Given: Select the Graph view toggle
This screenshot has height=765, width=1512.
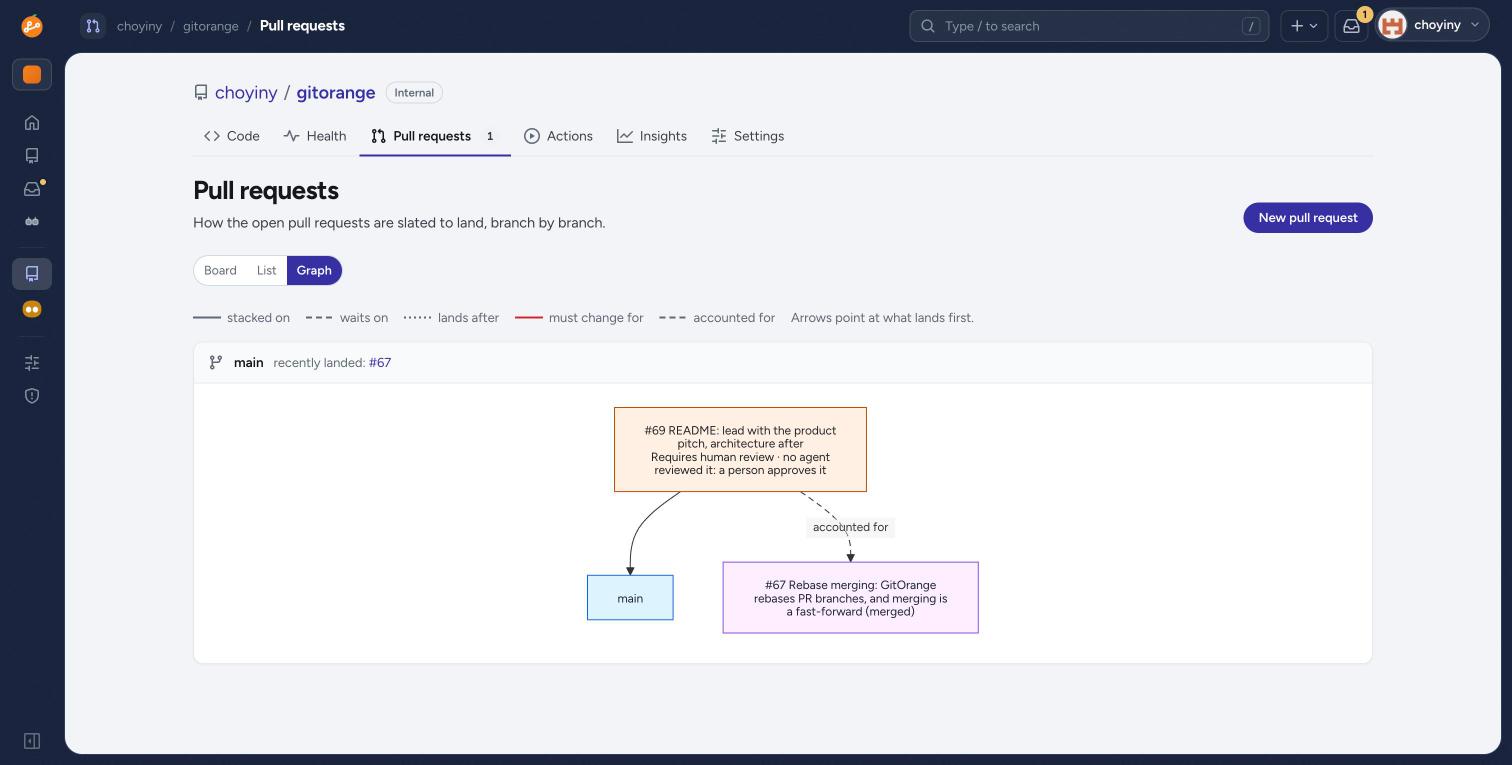Looking at the screenshot, I should (x=314, y=271).
